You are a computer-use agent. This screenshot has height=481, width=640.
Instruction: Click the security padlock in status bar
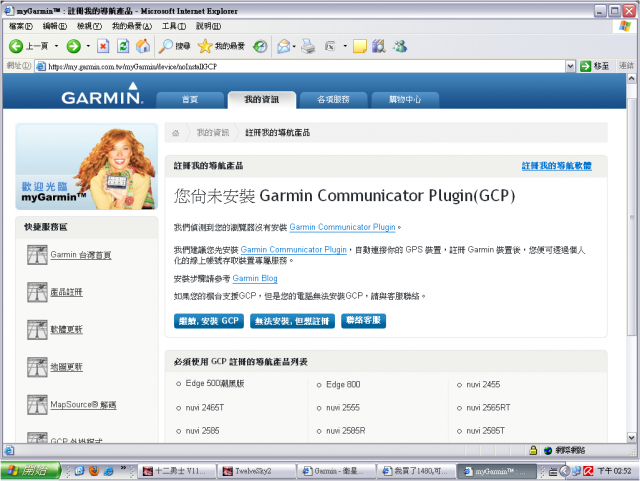533,450
